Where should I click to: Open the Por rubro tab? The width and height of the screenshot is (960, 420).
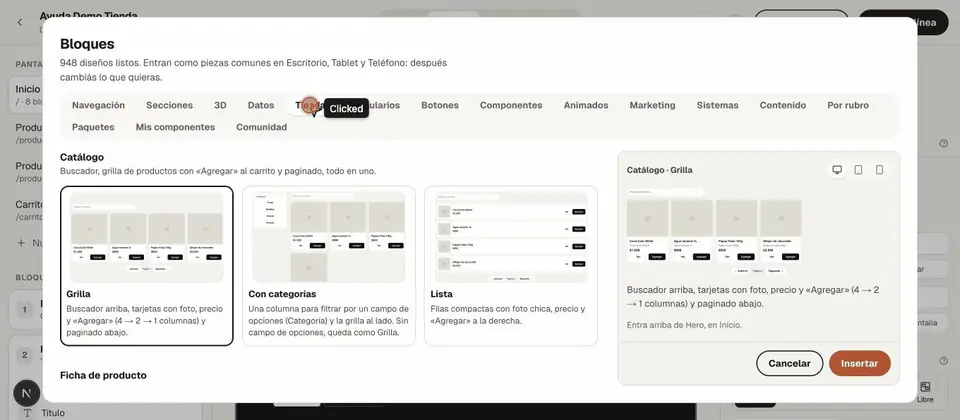point(848,105)
